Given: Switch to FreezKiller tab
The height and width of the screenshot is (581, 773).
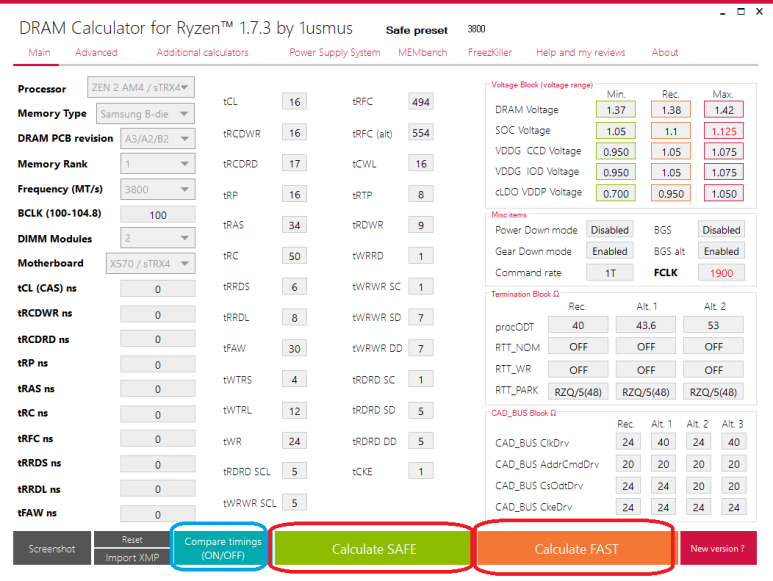Looking at the screenshot, I should [x=490, y=52].
